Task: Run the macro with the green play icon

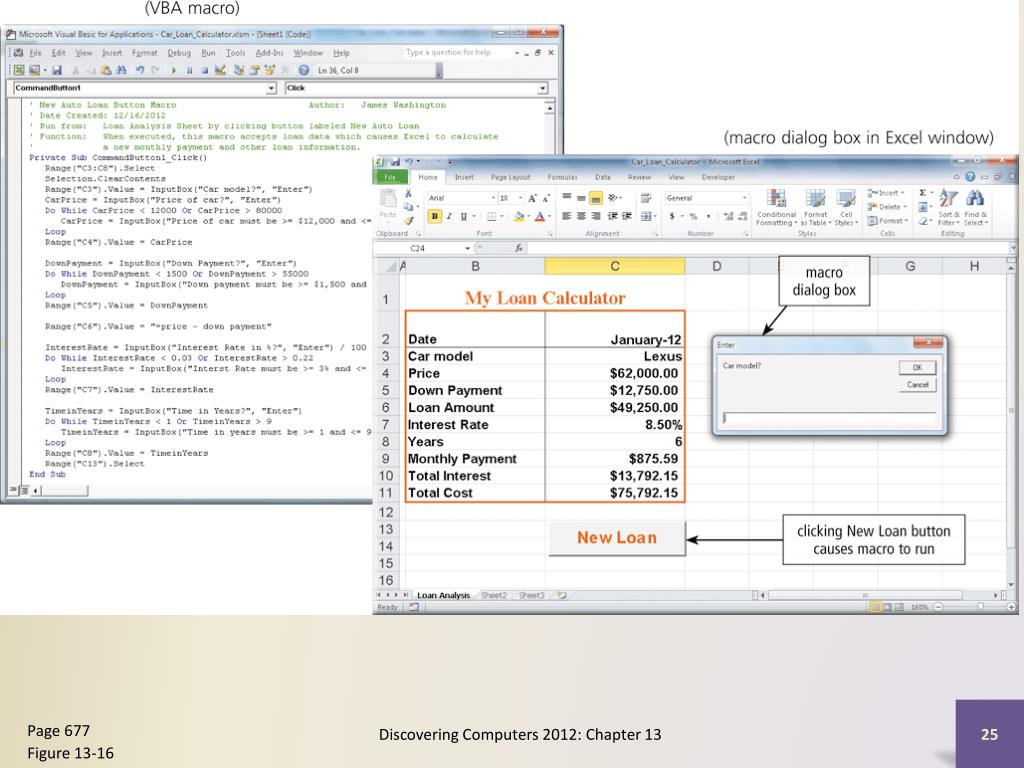Action: point(174,70)
